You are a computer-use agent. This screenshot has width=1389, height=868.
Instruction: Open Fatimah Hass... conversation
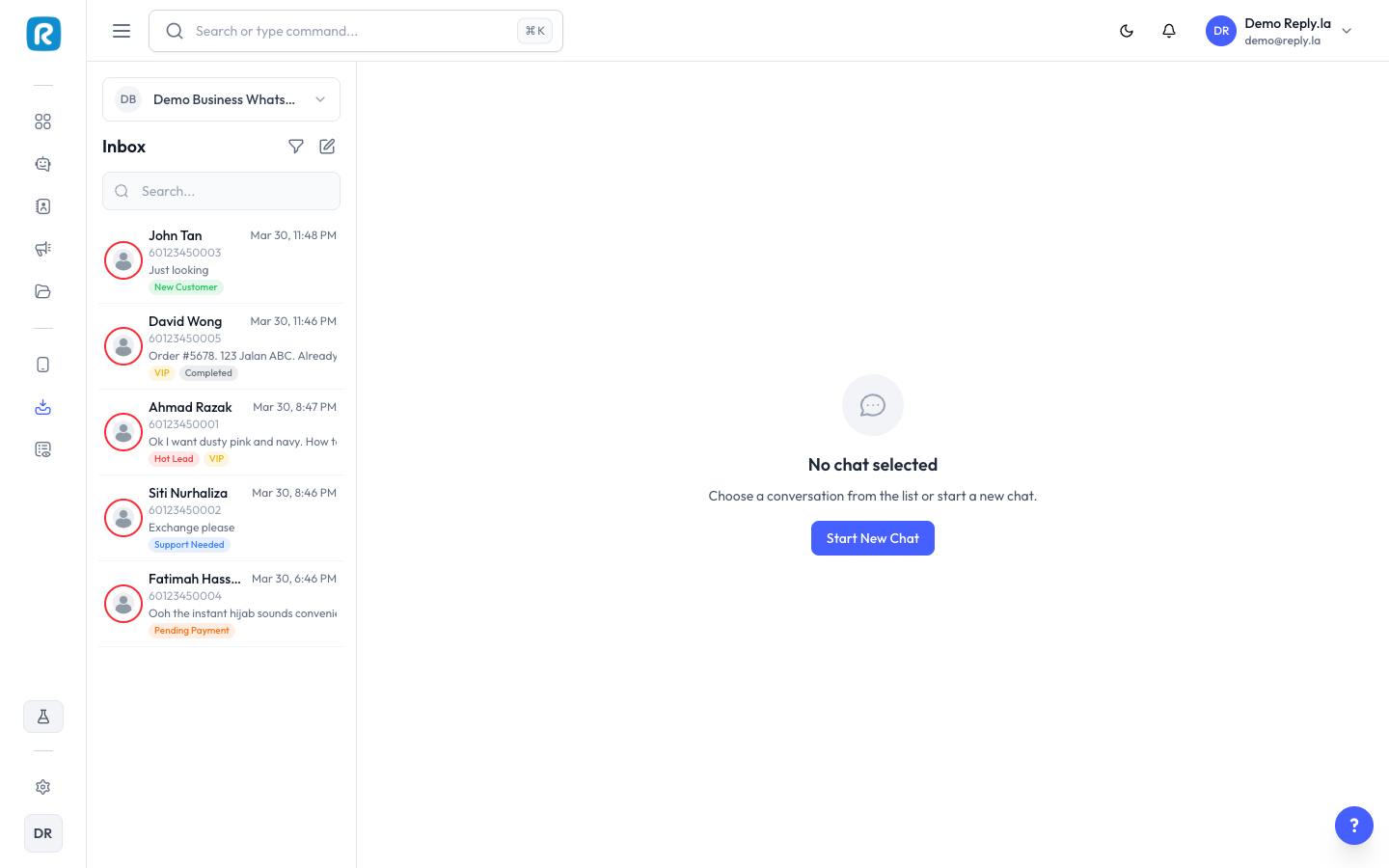pyautogui.click(x=221, y=604)
